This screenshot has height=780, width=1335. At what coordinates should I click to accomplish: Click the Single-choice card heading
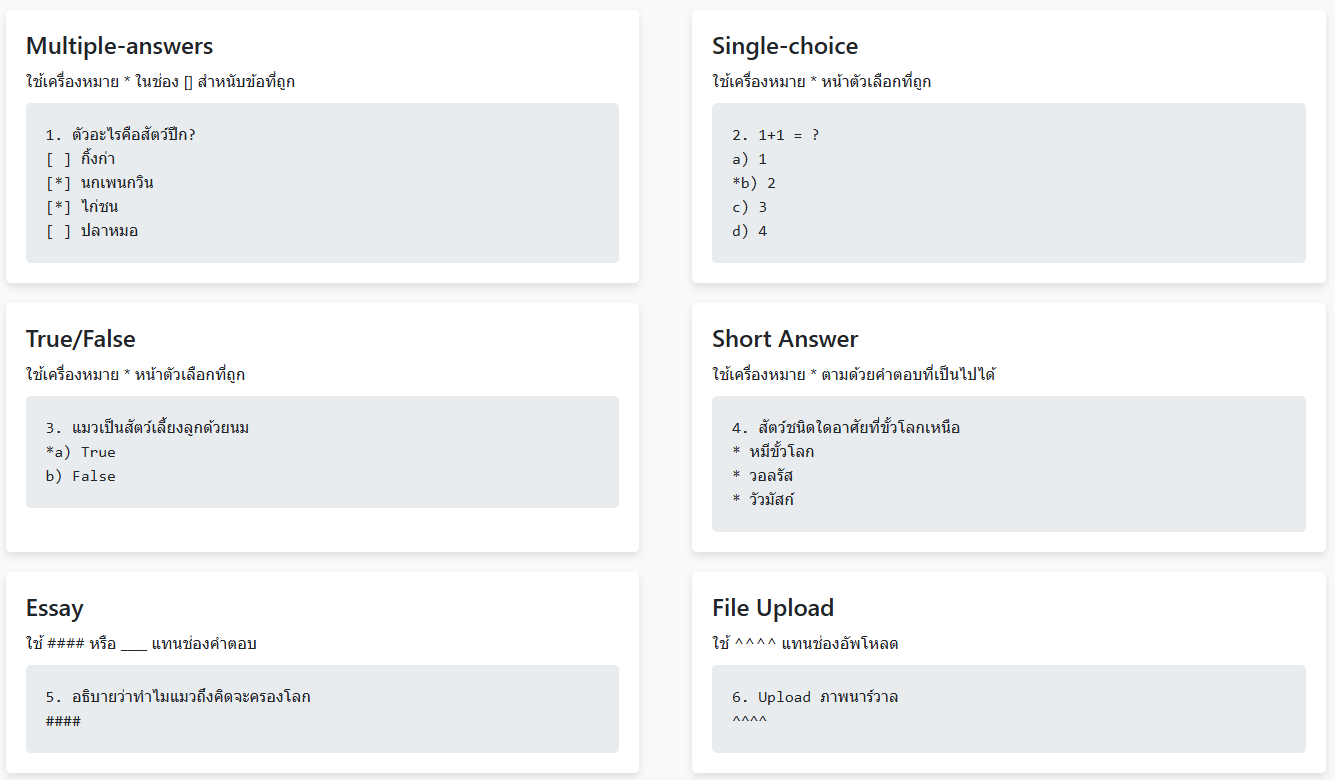pos(784,46)
